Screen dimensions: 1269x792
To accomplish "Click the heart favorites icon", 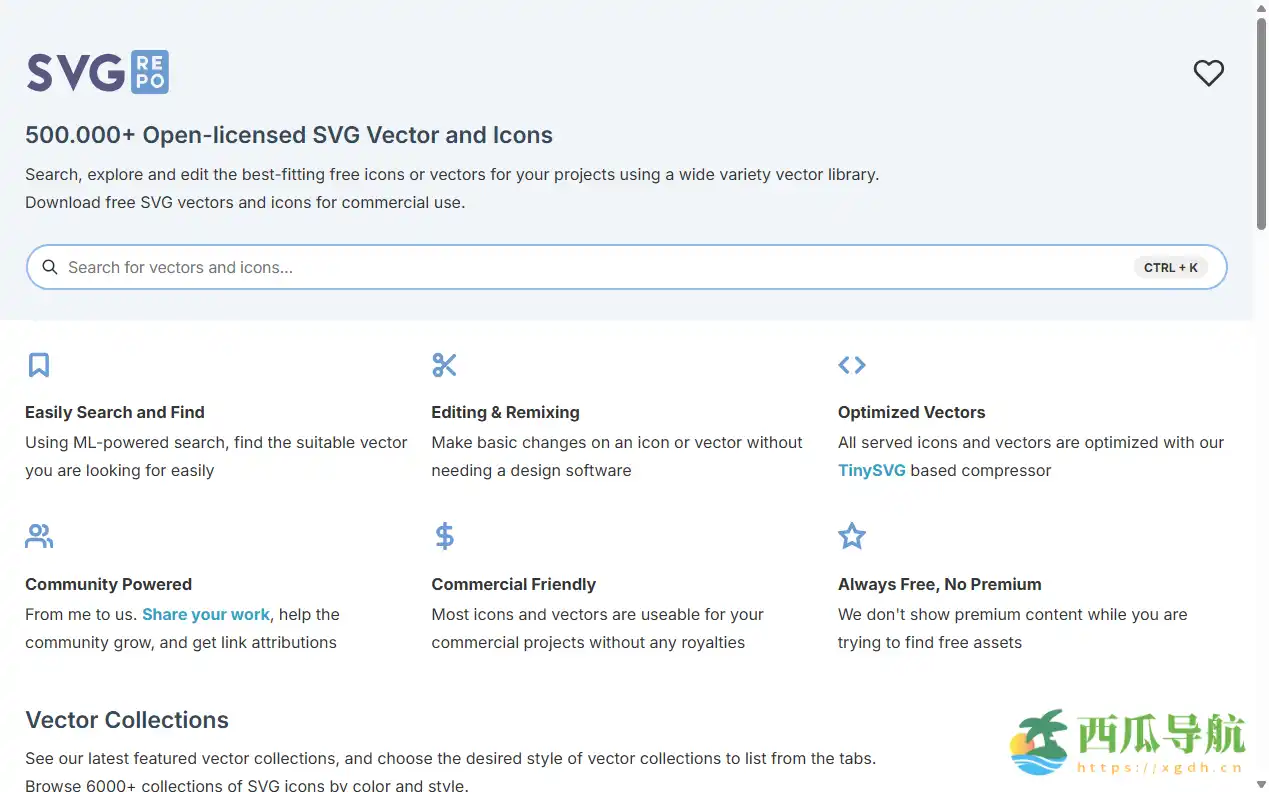I will [x=1208, y=73].
